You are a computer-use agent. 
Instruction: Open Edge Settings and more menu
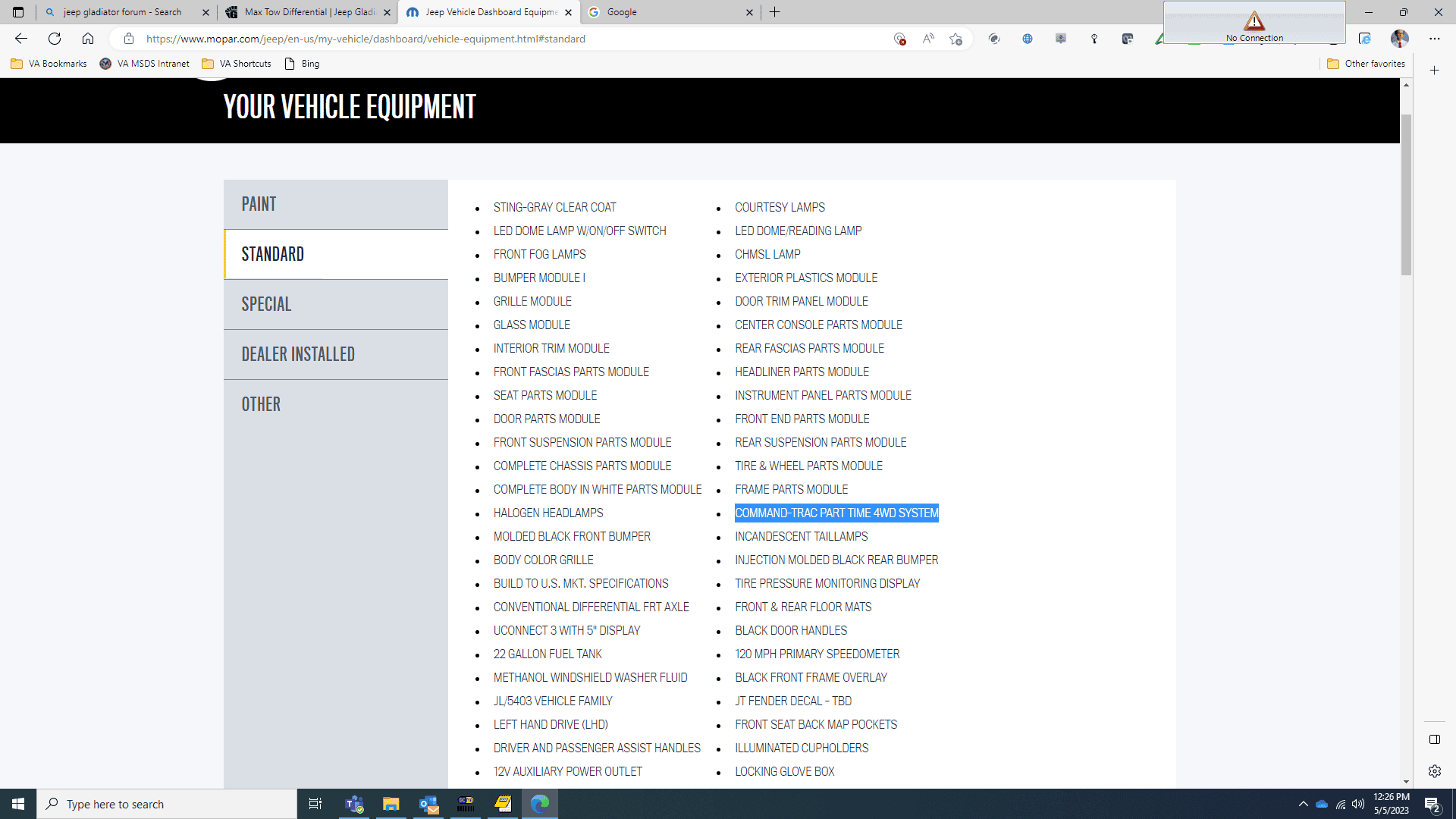point(1435,39)
